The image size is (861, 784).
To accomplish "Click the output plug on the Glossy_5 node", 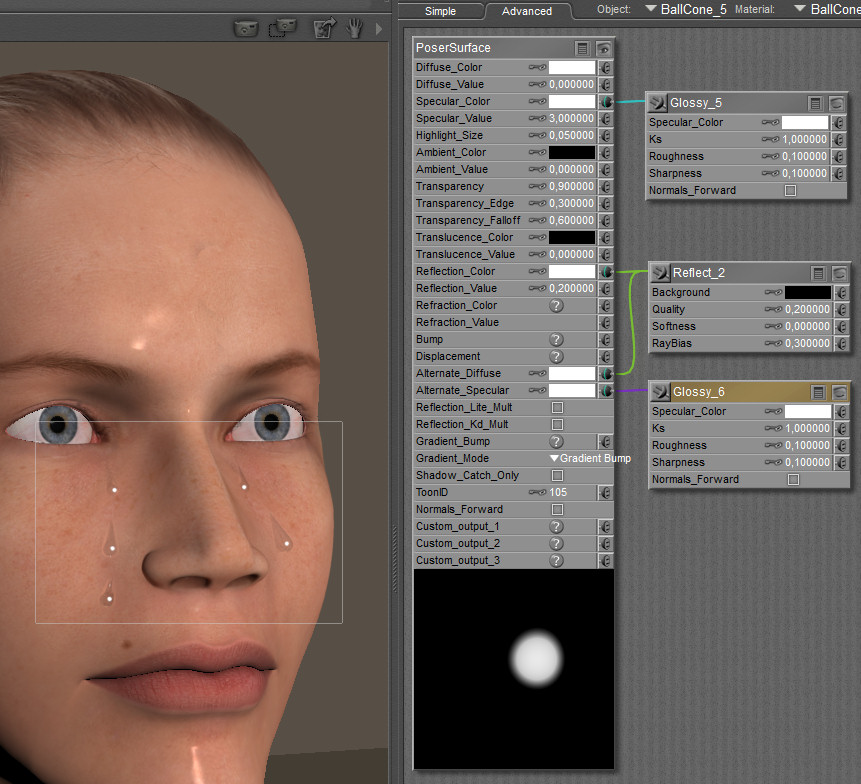I will [657, 102].
